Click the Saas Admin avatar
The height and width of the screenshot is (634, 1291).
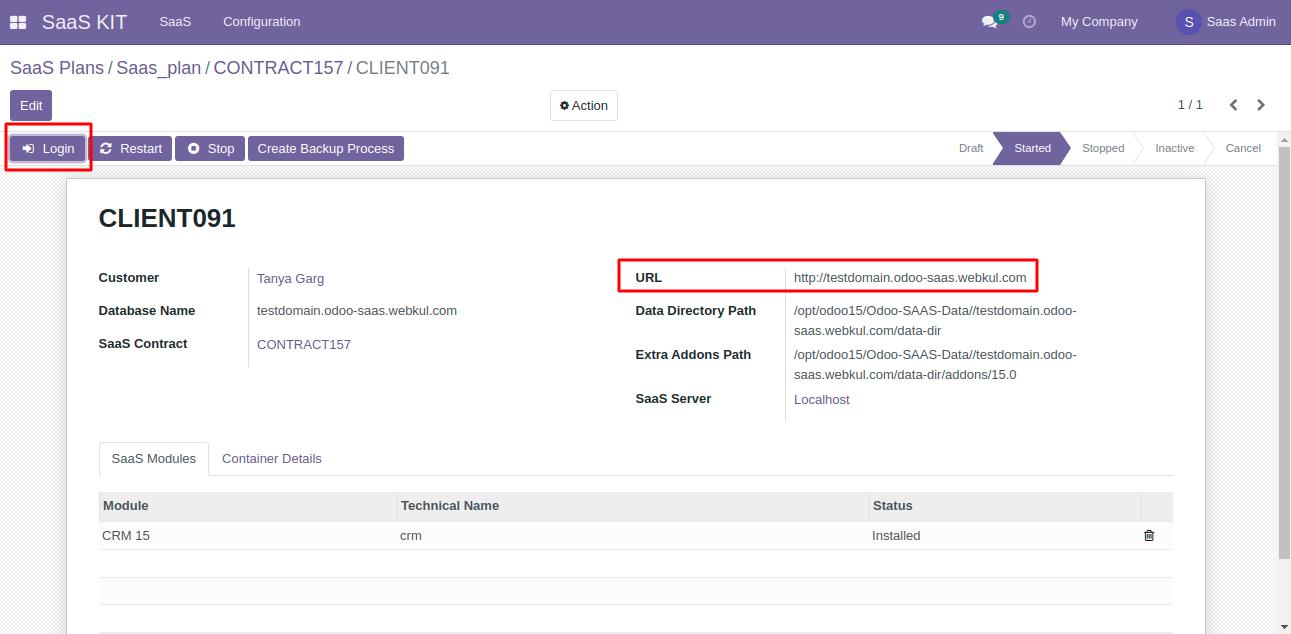pyautogui.click(x=1188, y=21)
